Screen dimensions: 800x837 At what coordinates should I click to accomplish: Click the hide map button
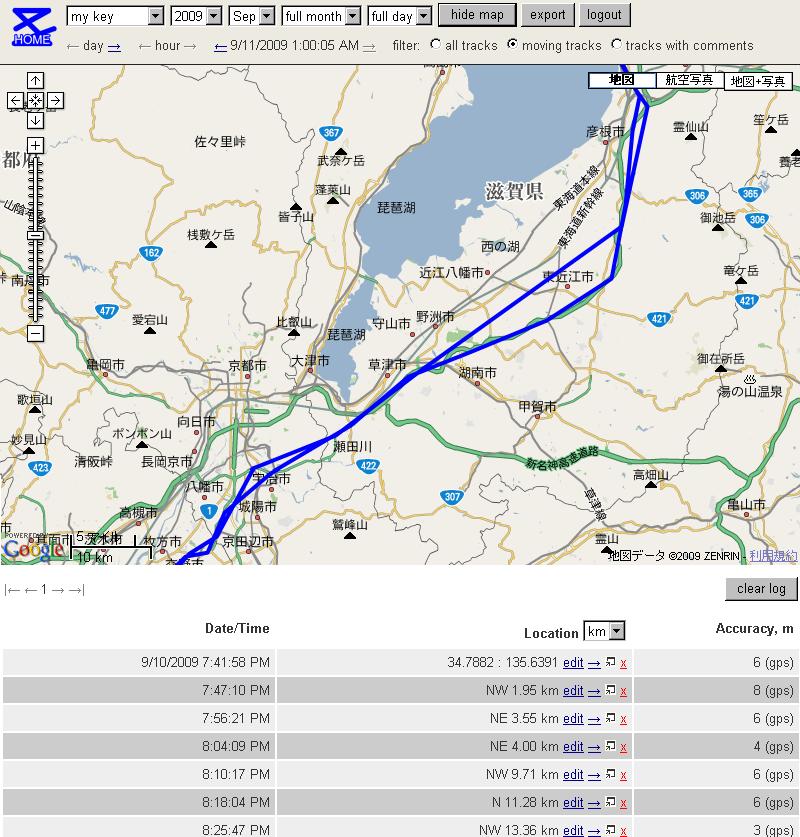[477, 15]
